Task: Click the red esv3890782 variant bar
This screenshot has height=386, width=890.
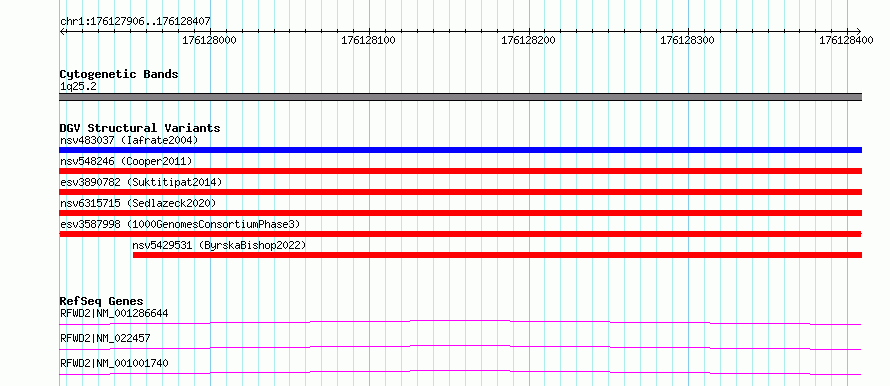Action: [461, 192]
